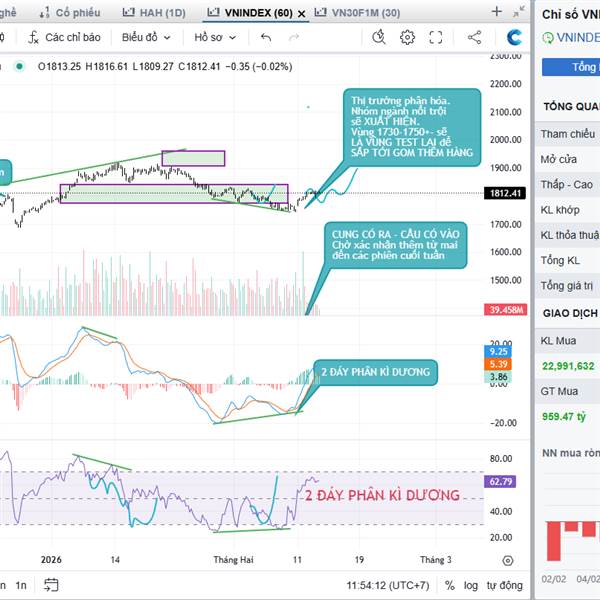Click the Mở cửa row
The height and width of the screenshot is (600, 600).
click(567, 159)
